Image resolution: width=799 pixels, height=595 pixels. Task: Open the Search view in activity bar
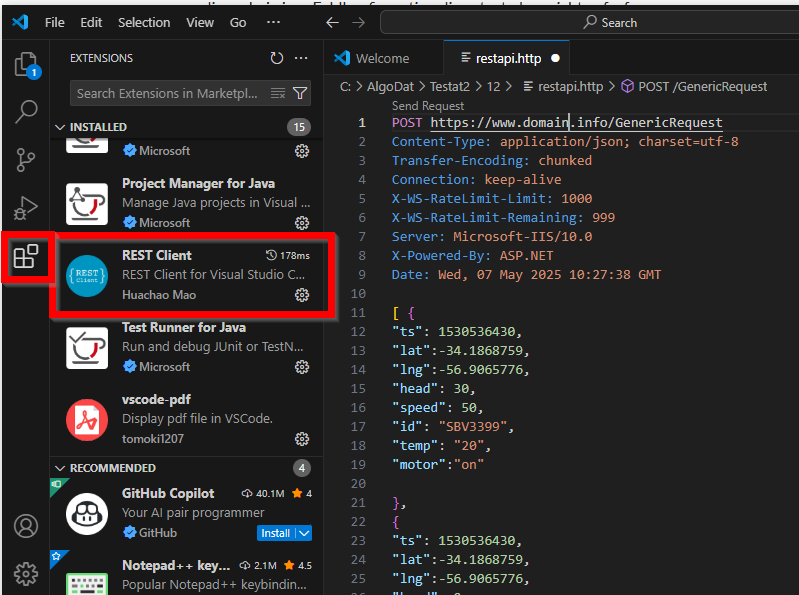pos(26,112)
